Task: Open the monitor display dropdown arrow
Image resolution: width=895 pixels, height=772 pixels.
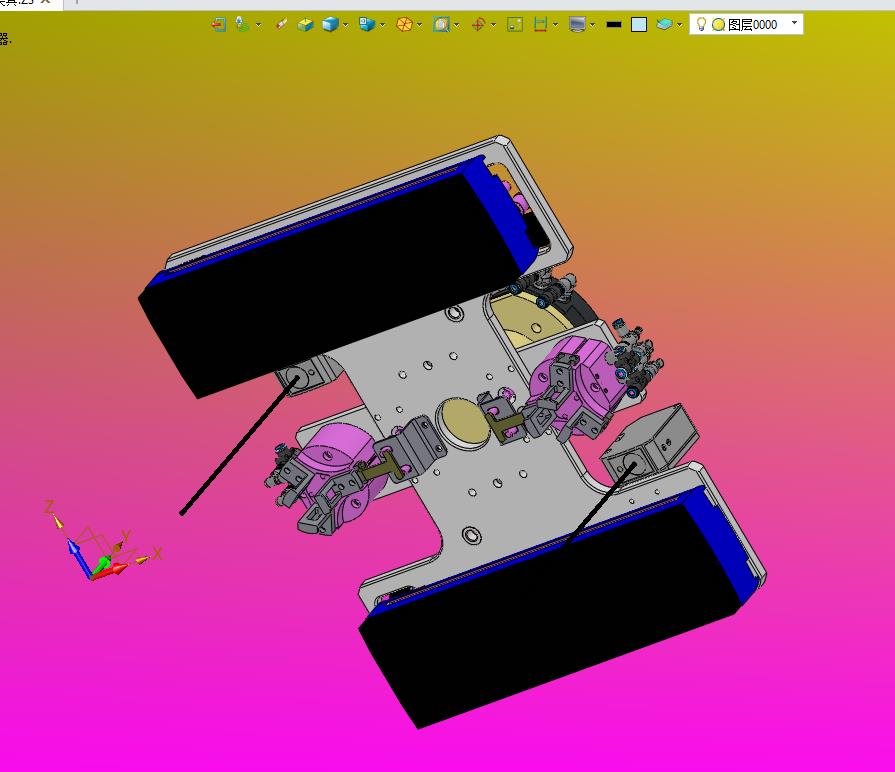Action: [592, 25]
